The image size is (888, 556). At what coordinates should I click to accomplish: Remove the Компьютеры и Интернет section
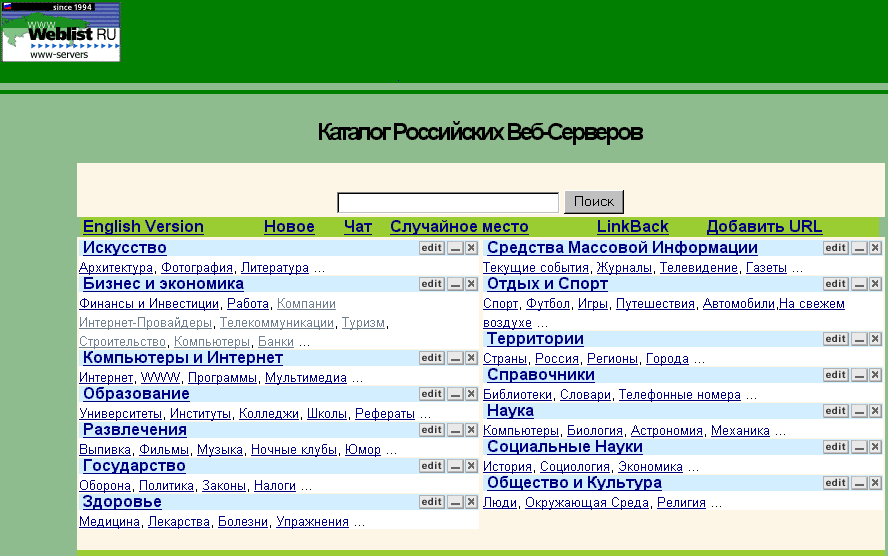471,358
